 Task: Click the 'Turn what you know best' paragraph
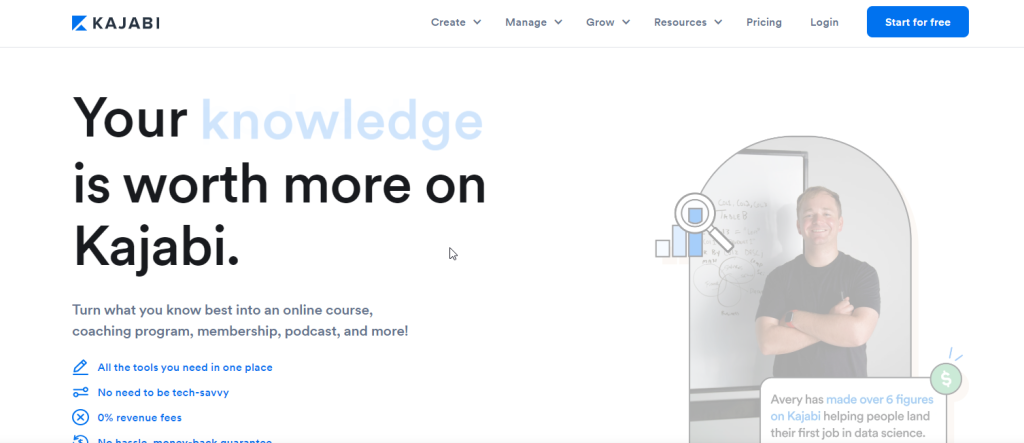[x=240, y=320]
